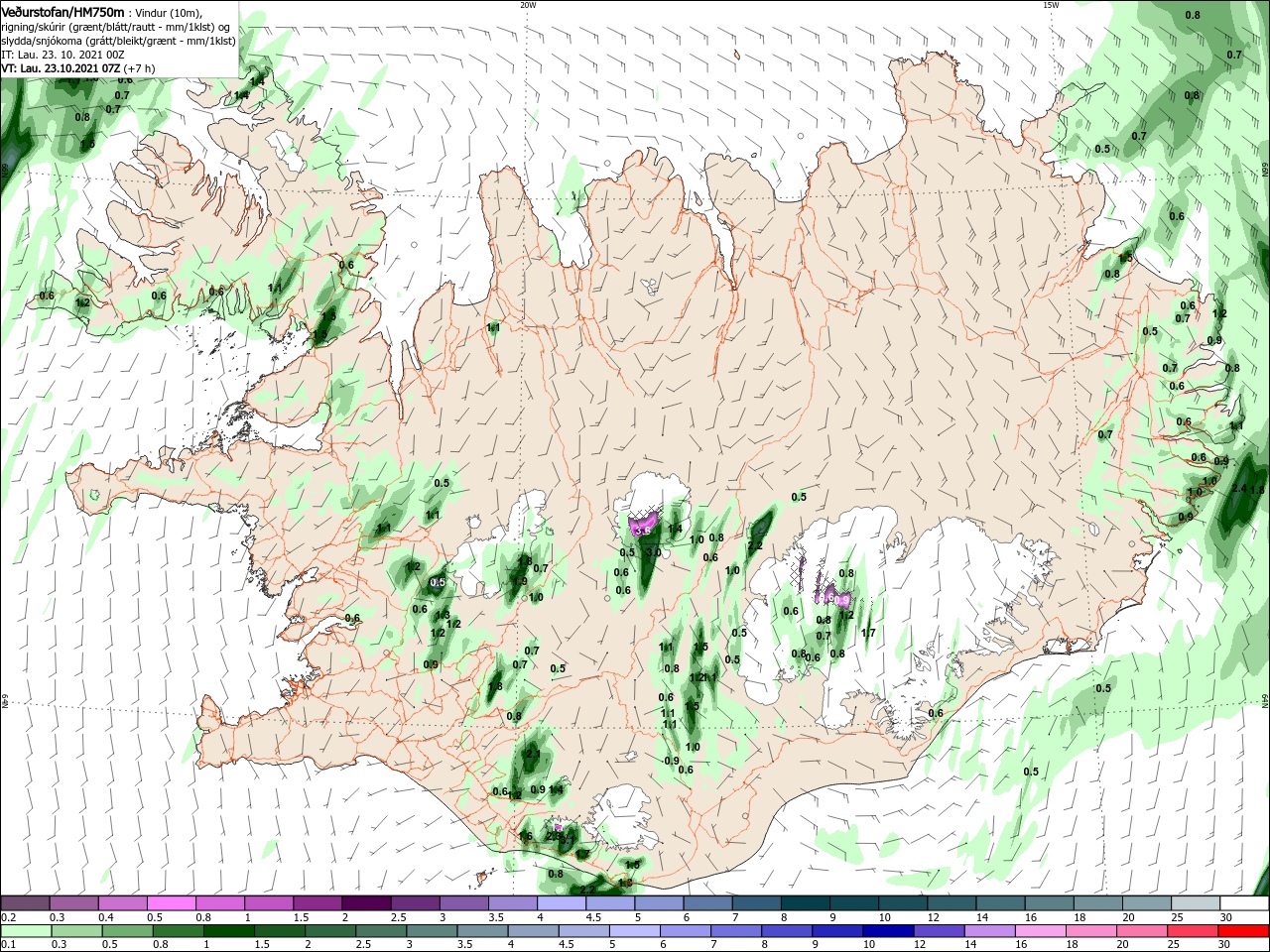Image resolution: width=1270 pixels, height=952 pixels.
Task: Click the 3.5 value on the pink snow patch
Action: click(642, 533)
